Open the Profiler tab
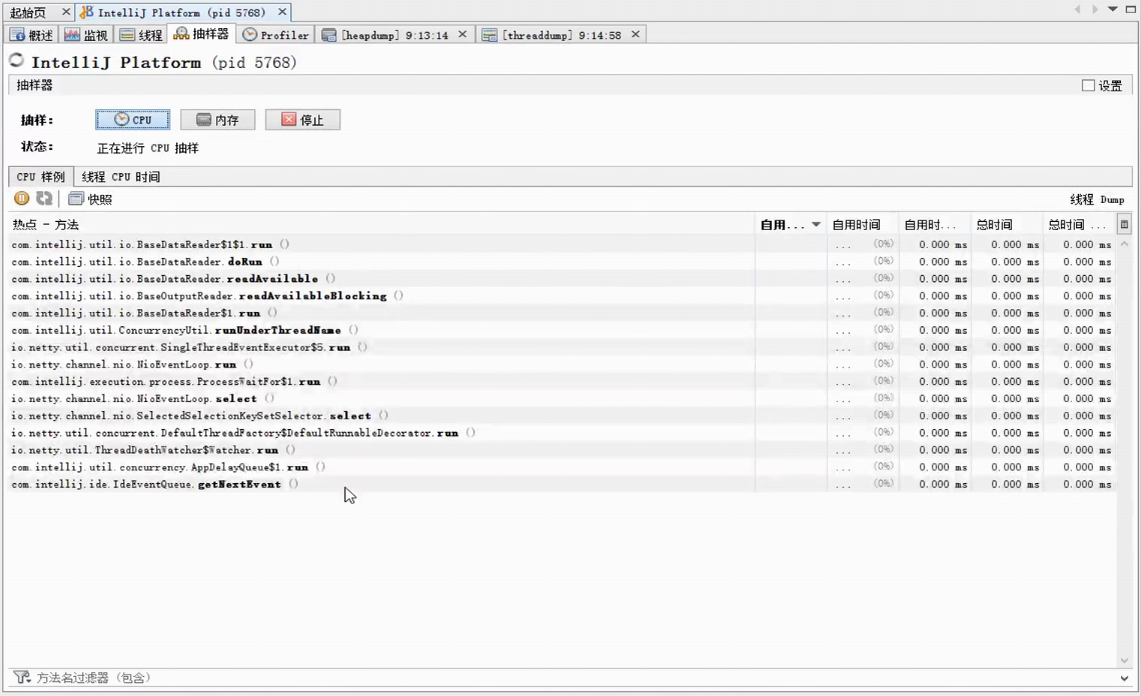 (x=276, y=35)
